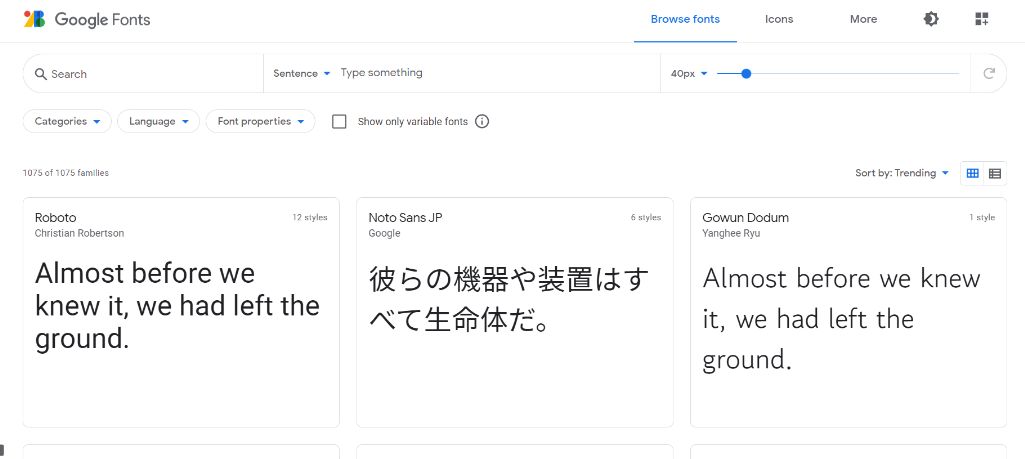Select the Browse fonts tab
The width and height of the screenshot is (1025, 459).
click(685, 20)
